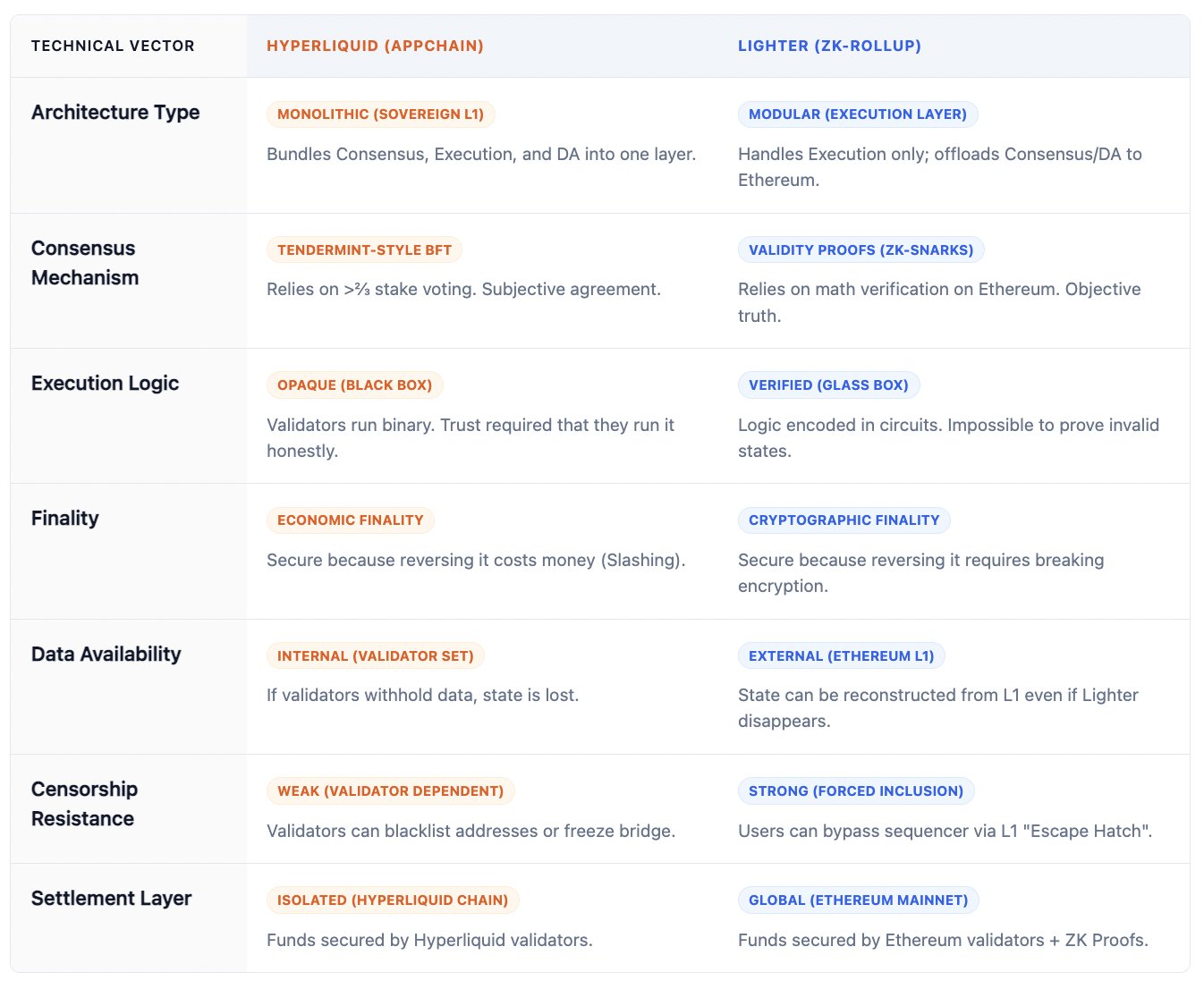This screenshot has width=1204, height=989.
Task: Select text "Secure because reversing it costs money (Slashing)."
Action: (476, 560)
